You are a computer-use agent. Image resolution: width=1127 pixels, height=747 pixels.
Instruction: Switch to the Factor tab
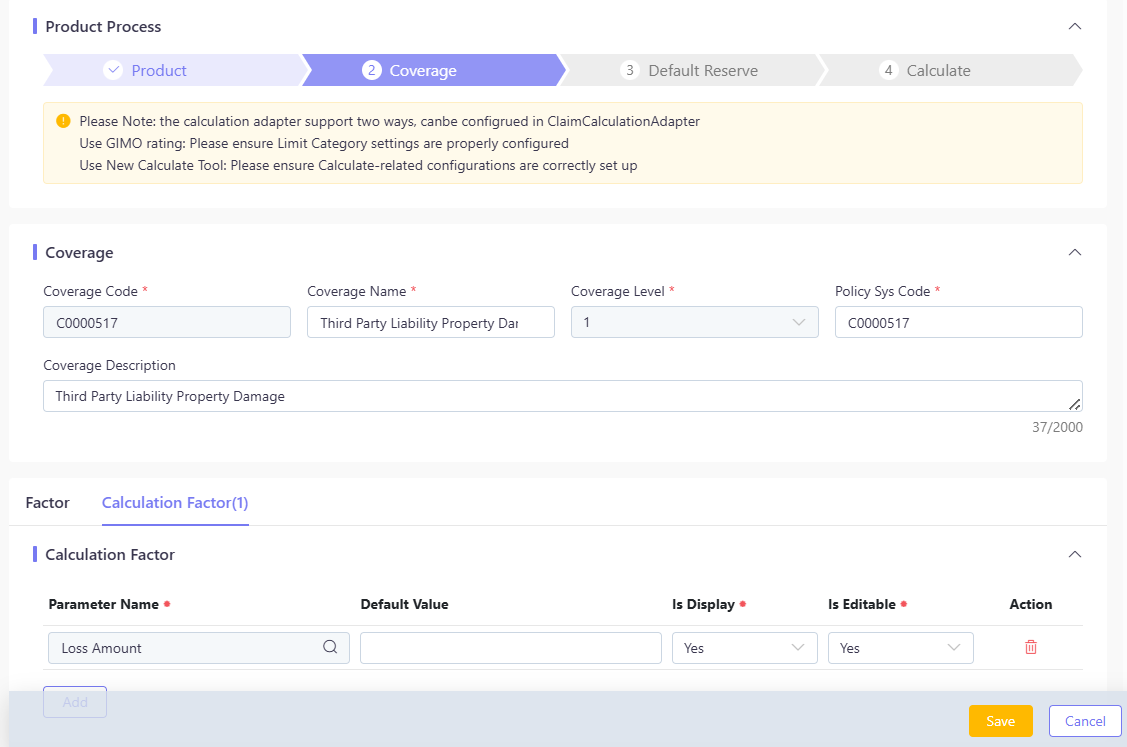pyautogui.click(x=47, y=503)
